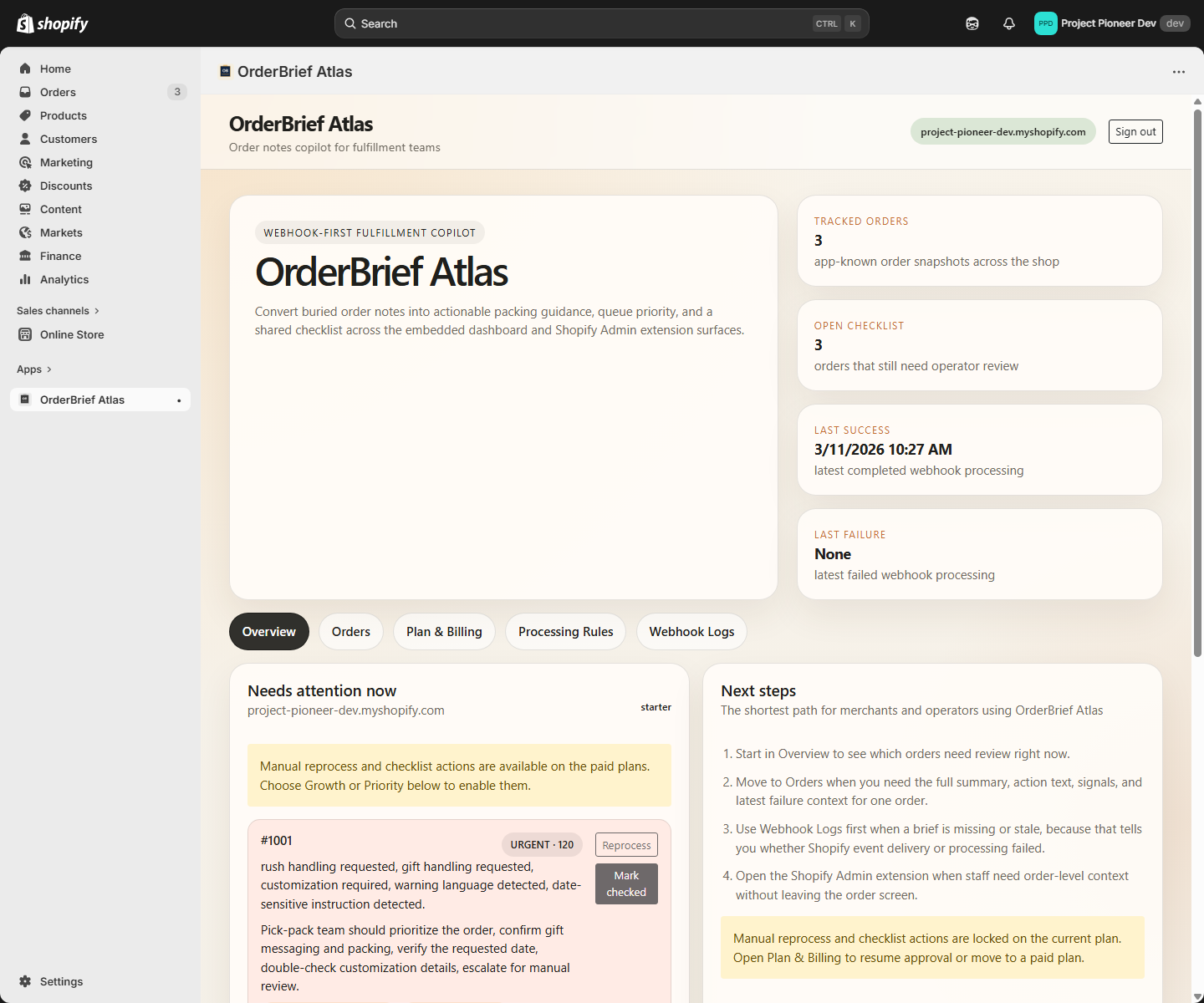
Task: Open the Processing Rules tab
Action: (566, 632)
